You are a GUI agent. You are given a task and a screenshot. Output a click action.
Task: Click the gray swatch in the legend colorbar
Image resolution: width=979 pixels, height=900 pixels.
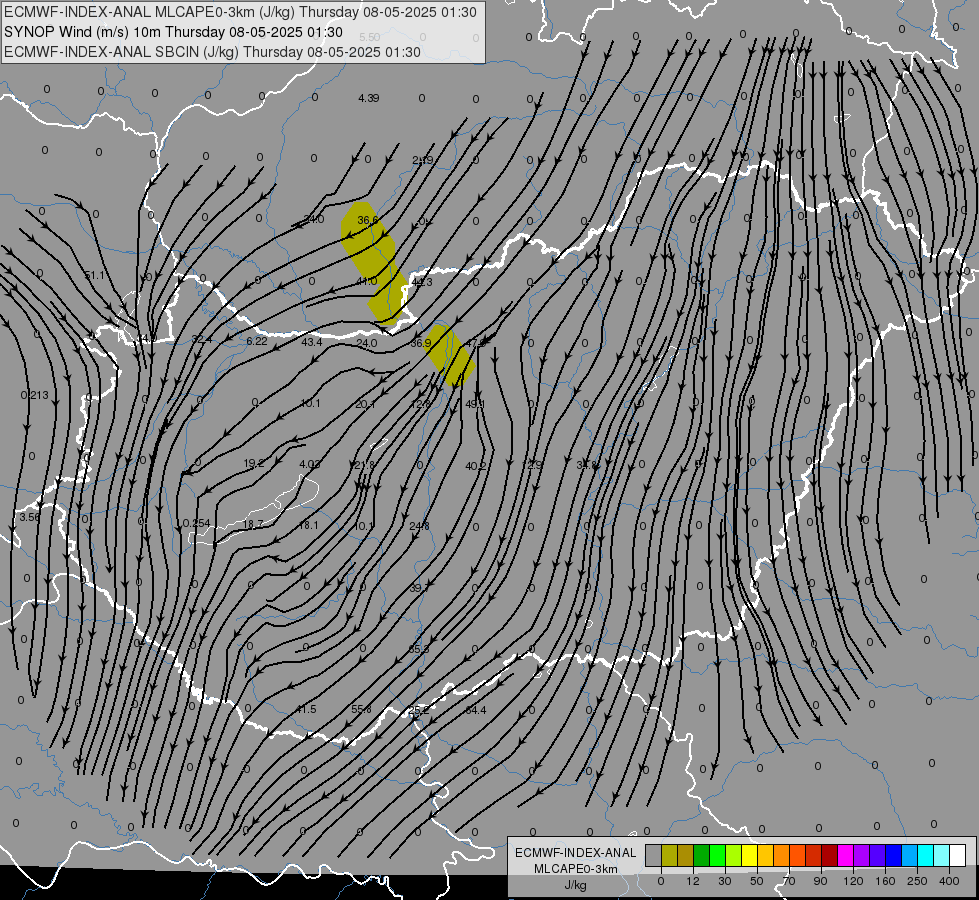coord(653,855)
